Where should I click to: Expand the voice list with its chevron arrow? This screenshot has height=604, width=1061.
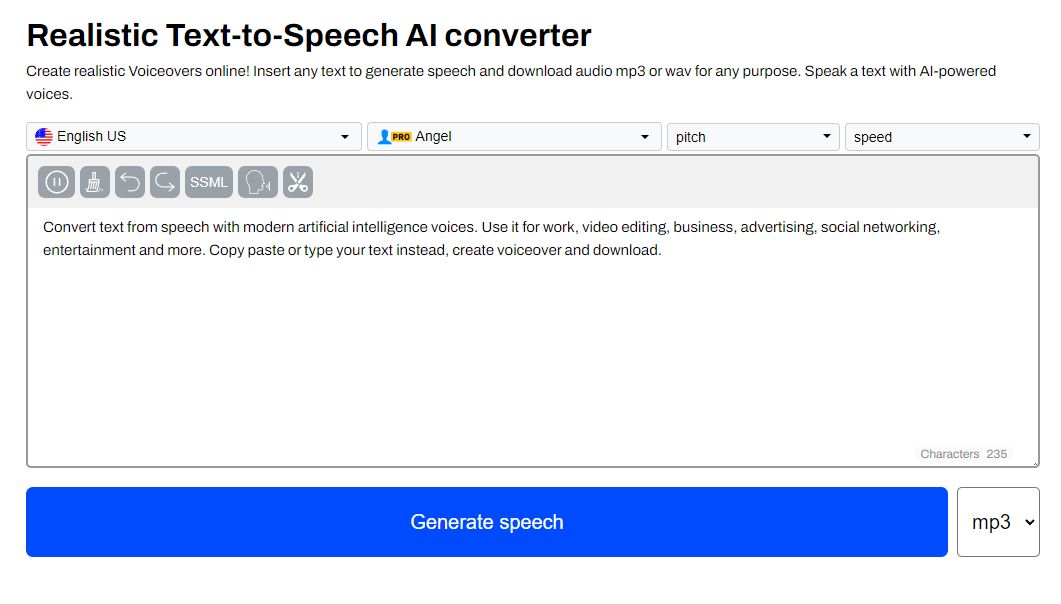646,136
